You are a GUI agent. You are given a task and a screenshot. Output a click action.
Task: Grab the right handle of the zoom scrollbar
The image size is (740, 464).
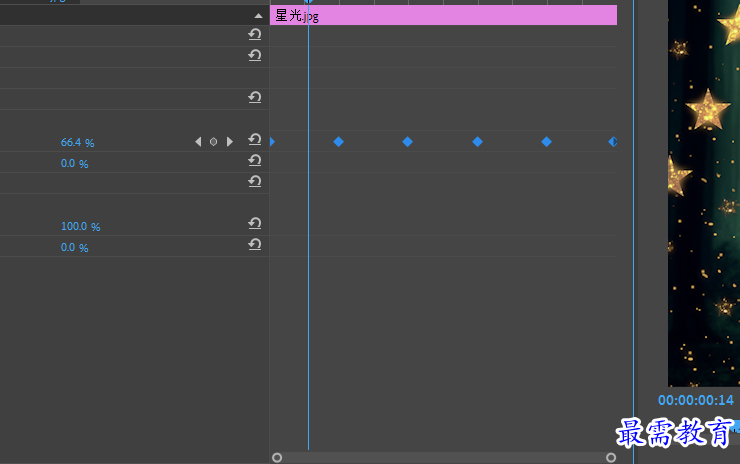(611, 457)
